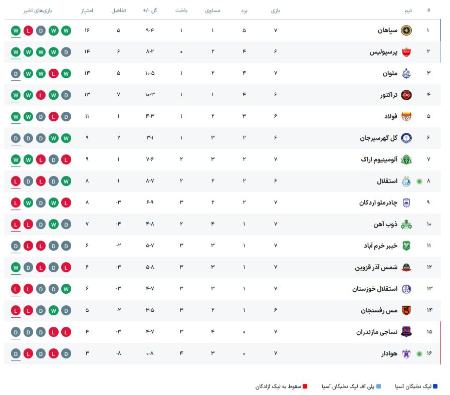This screenshot has height=395, width=450.
Task: Click the Zob Ahan green logo
Action: pyautogui.click(x=406, y=224)
